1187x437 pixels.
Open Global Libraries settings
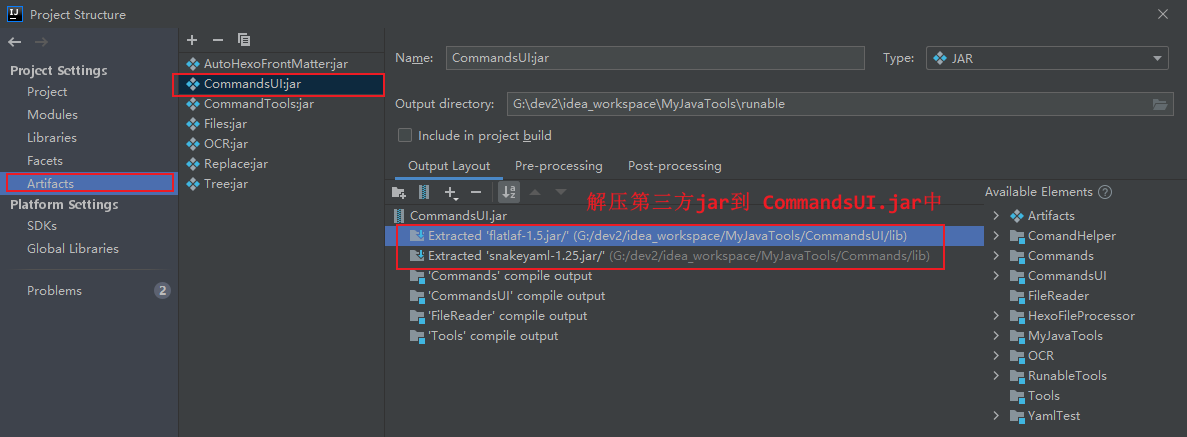pyautogui.click(x=73, y=248)
